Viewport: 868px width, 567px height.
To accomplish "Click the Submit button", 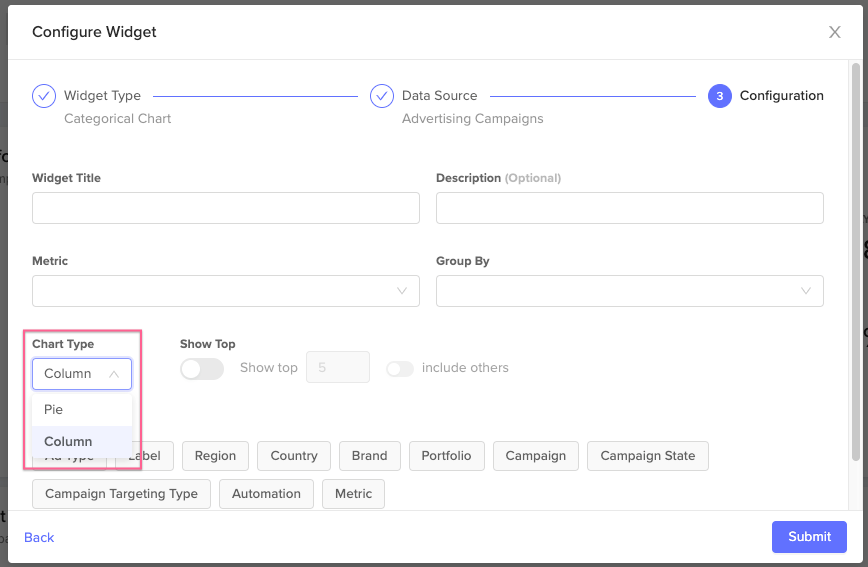I will 809,537.
